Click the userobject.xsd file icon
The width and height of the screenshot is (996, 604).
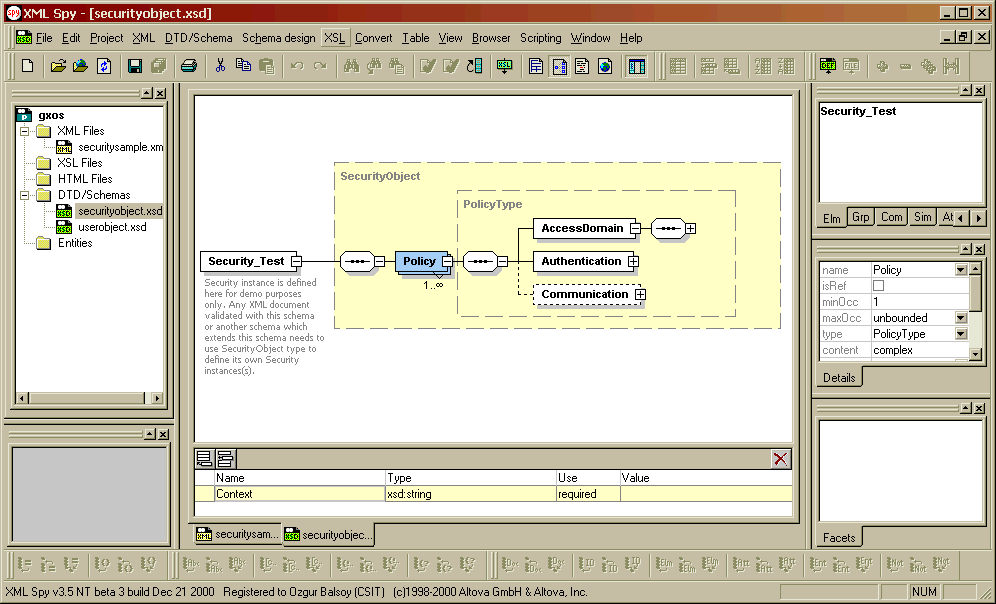tap(64, 227)
